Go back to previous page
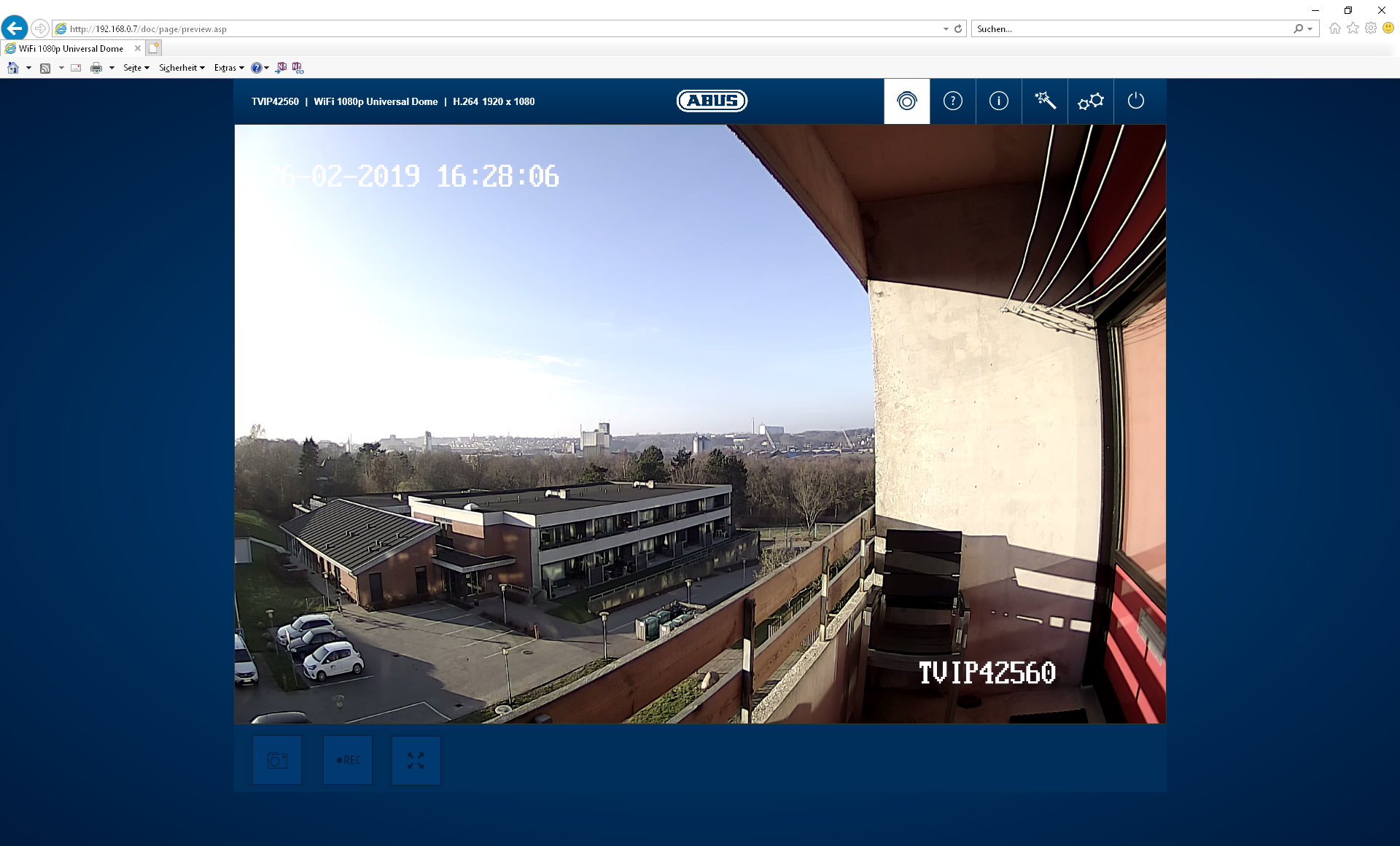This screenshot has height=846, width=1400. 15,28
